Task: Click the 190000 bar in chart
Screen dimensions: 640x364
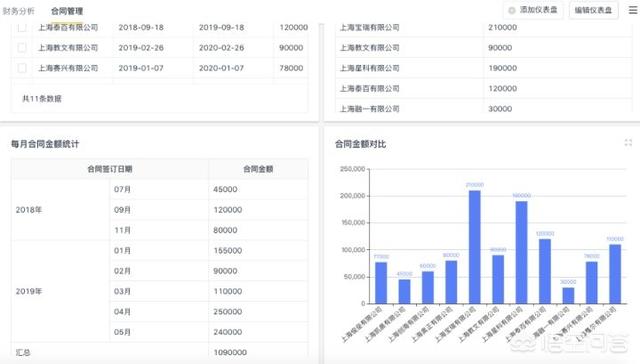Action: coord(521,252)
